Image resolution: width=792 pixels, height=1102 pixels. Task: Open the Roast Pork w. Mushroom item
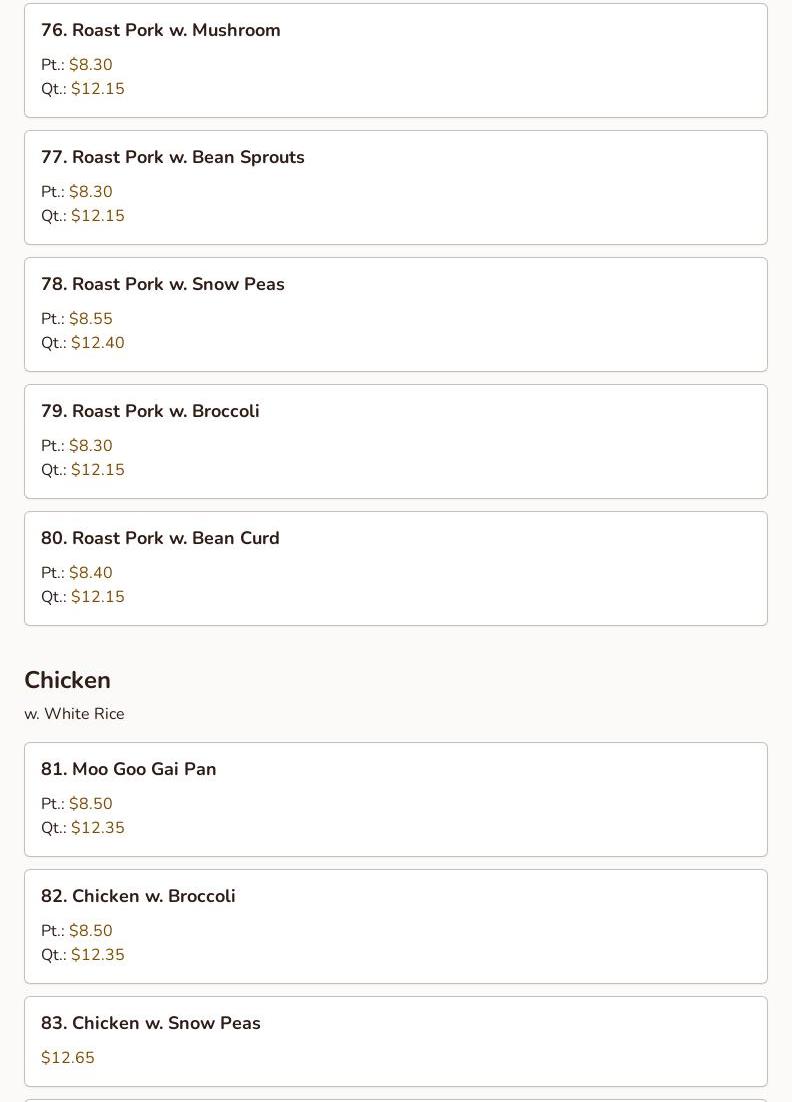(x=160, y=31)
